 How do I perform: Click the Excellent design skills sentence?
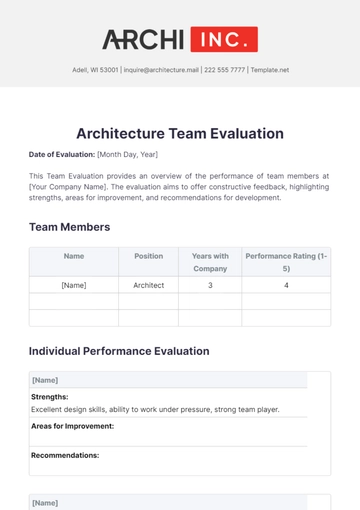pyautogui.click(x=155, y=409)
